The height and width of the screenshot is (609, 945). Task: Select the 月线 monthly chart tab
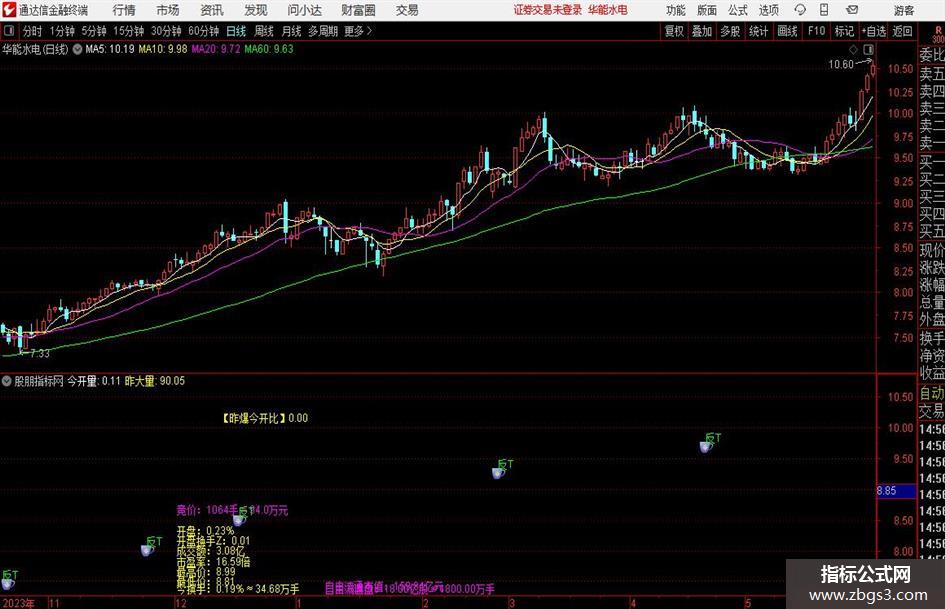292,31
